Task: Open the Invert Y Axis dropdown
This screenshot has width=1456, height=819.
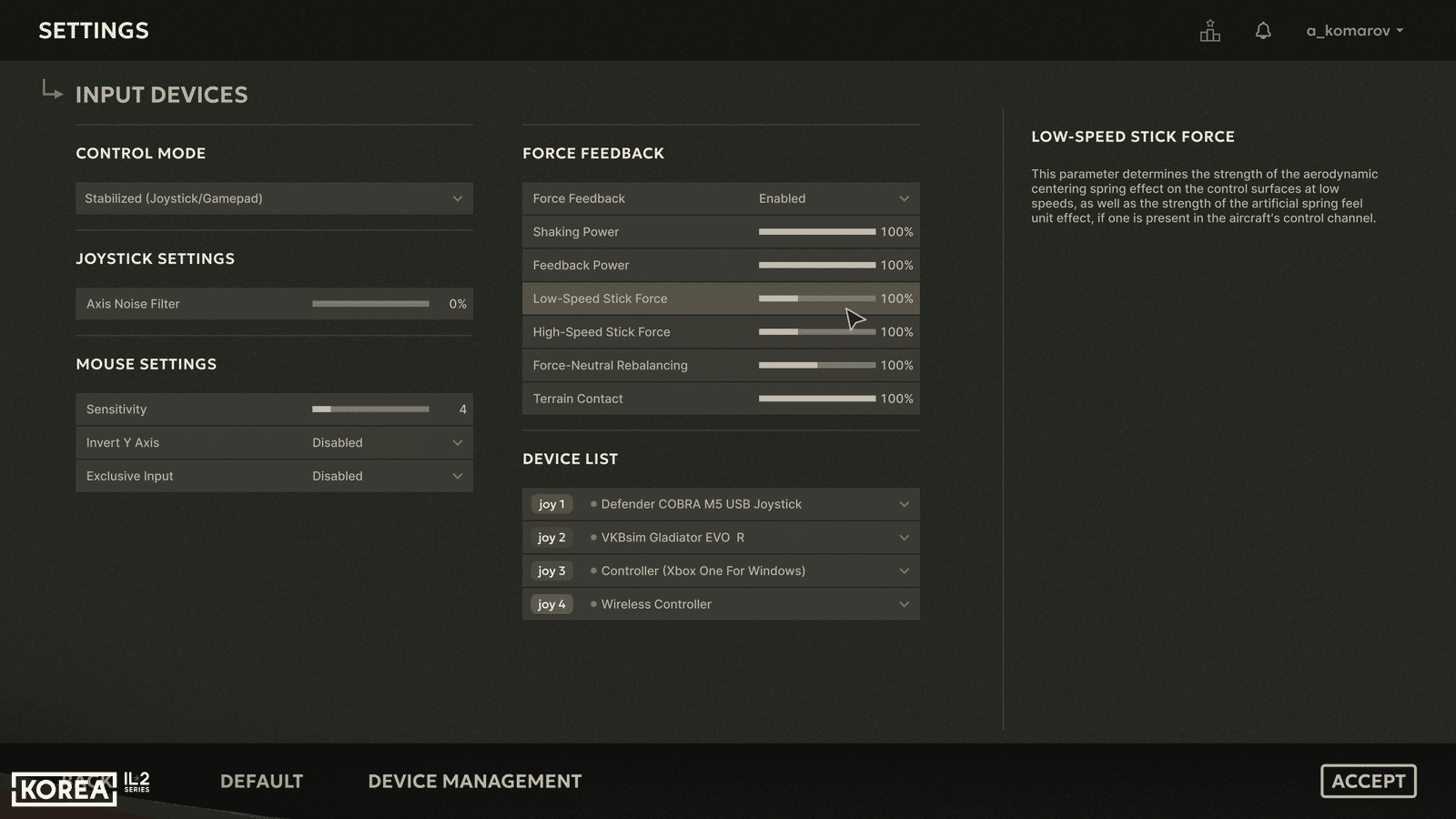Action: (274, 442)
